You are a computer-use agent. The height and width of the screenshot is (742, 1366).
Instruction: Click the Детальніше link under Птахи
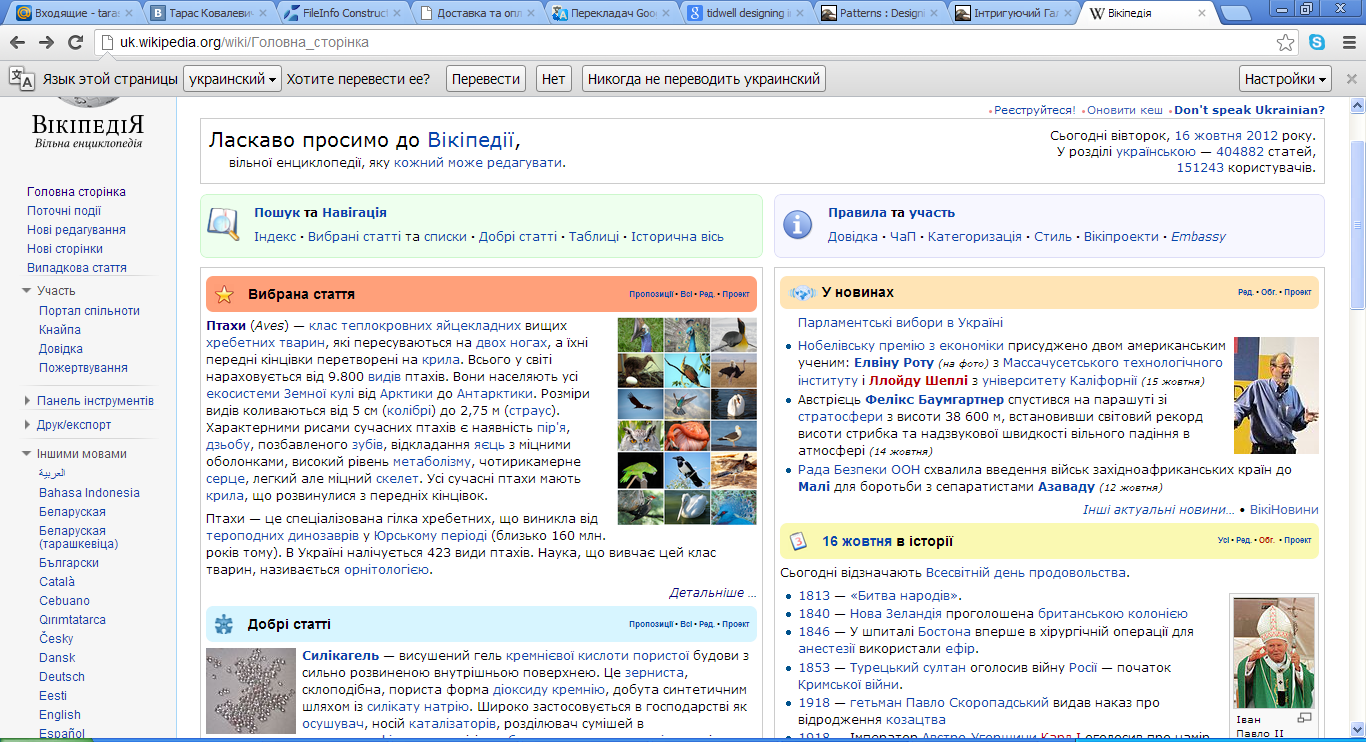713,593
